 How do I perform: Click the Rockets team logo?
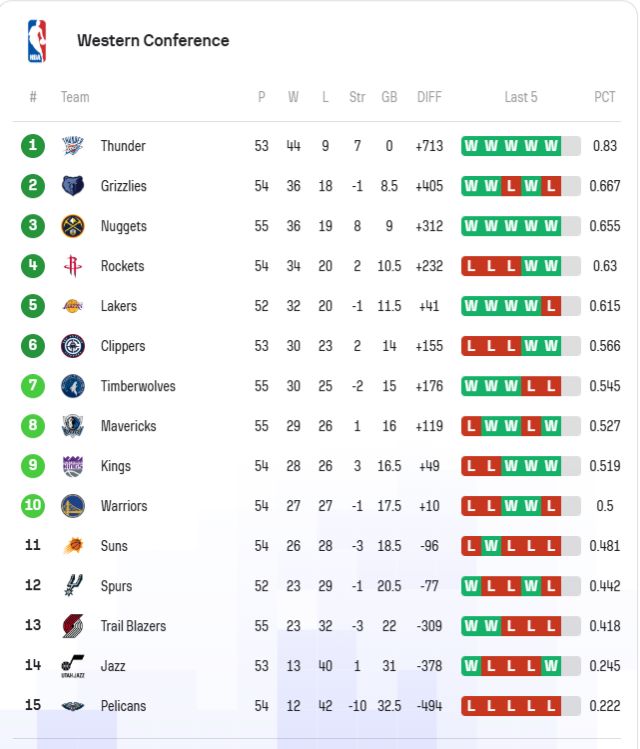(x=73, y=266)
